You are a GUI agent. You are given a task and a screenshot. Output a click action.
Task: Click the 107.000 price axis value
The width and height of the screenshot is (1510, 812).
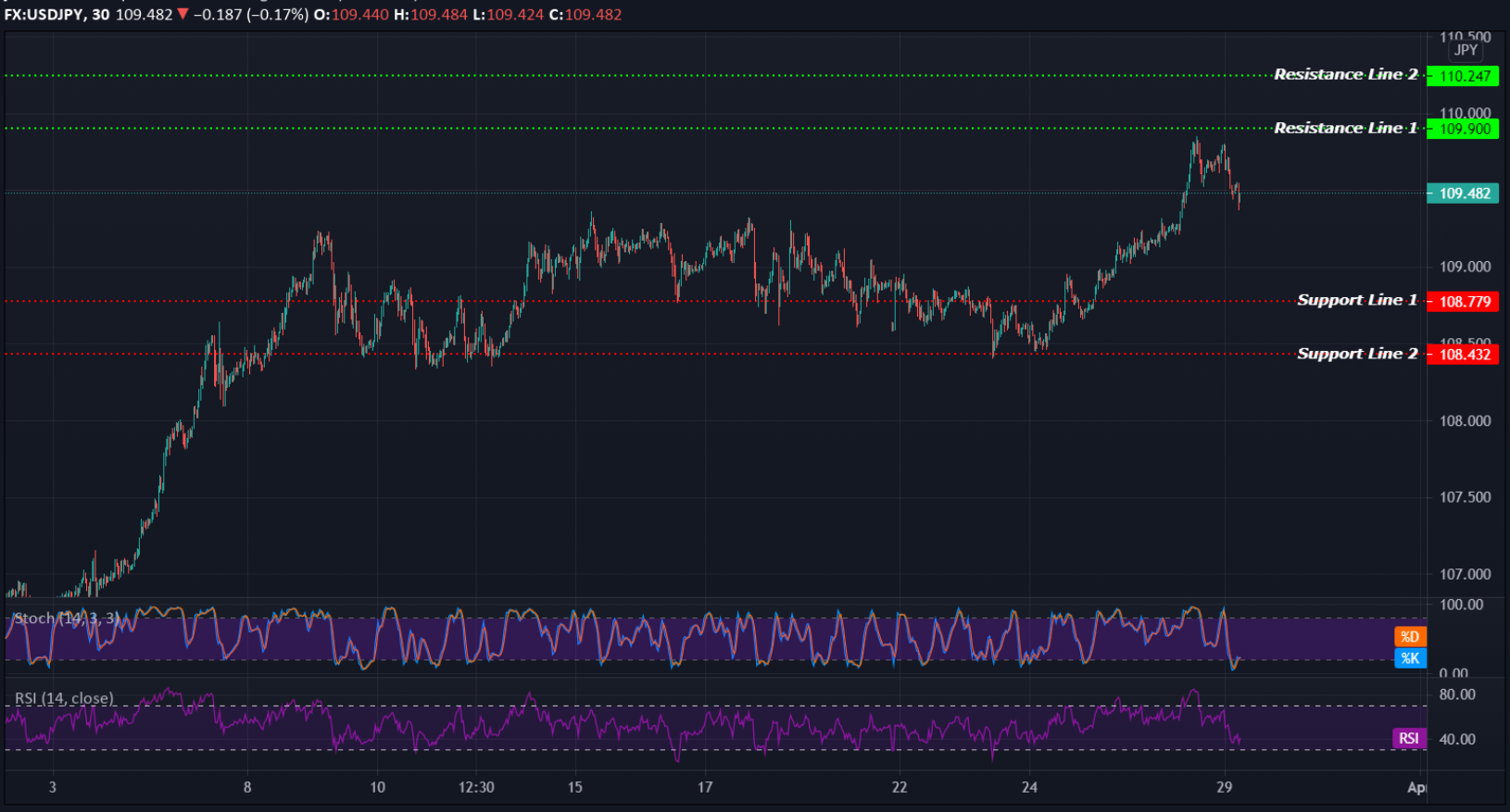[1465, 574]
